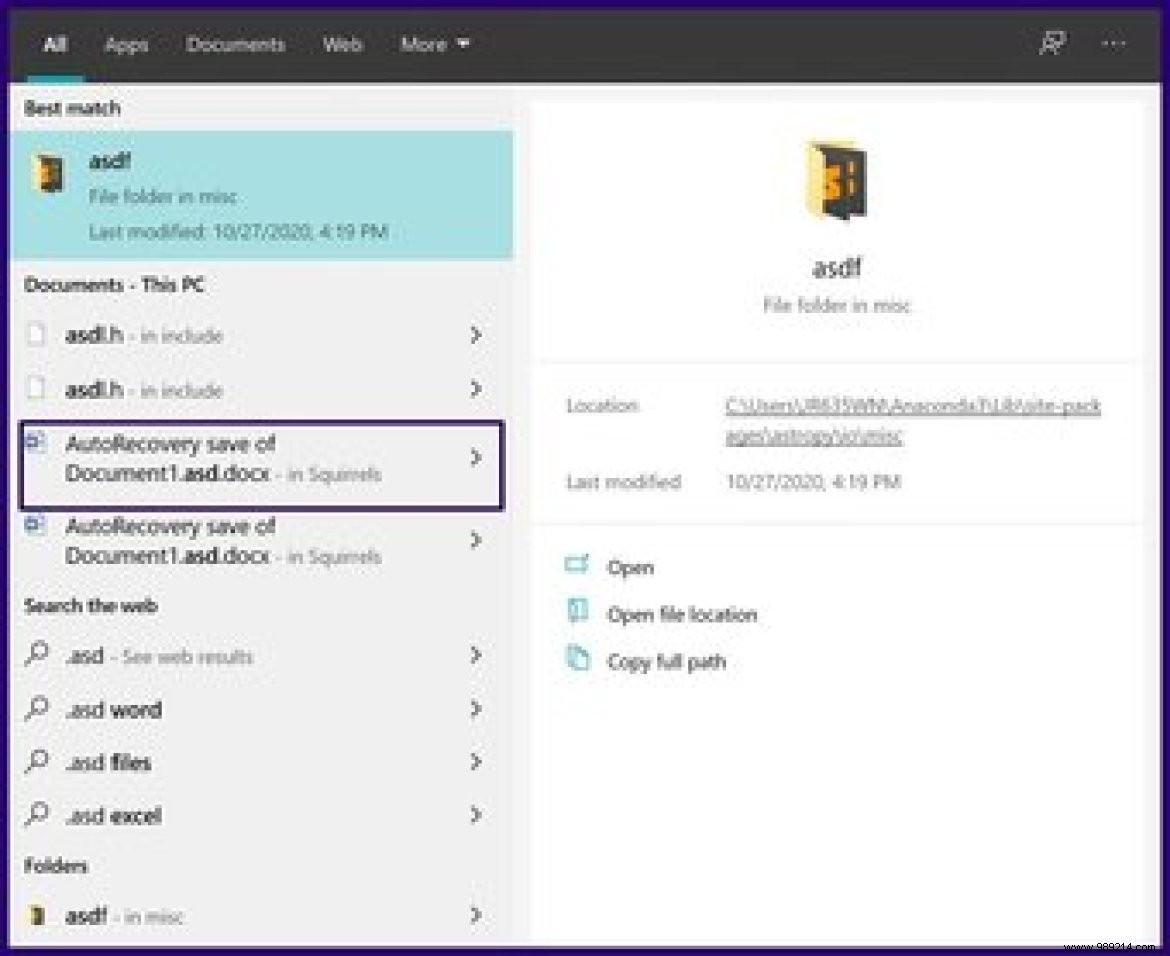Switch to the Documents tab
The height and width of the screenshot is (956, 1170).
(x=235, y=45)
